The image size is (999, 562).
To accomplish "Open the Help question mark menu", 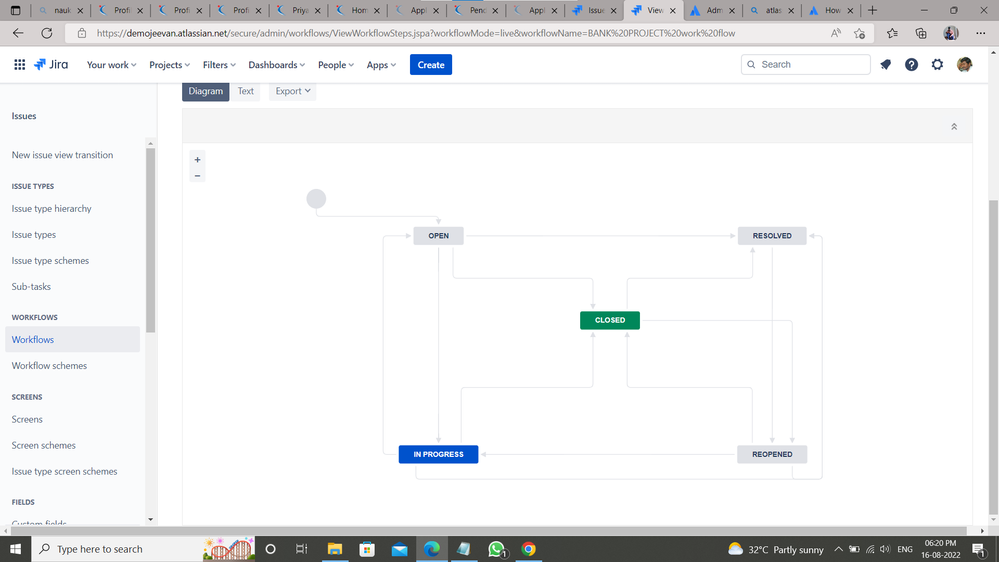I will 911,64.
